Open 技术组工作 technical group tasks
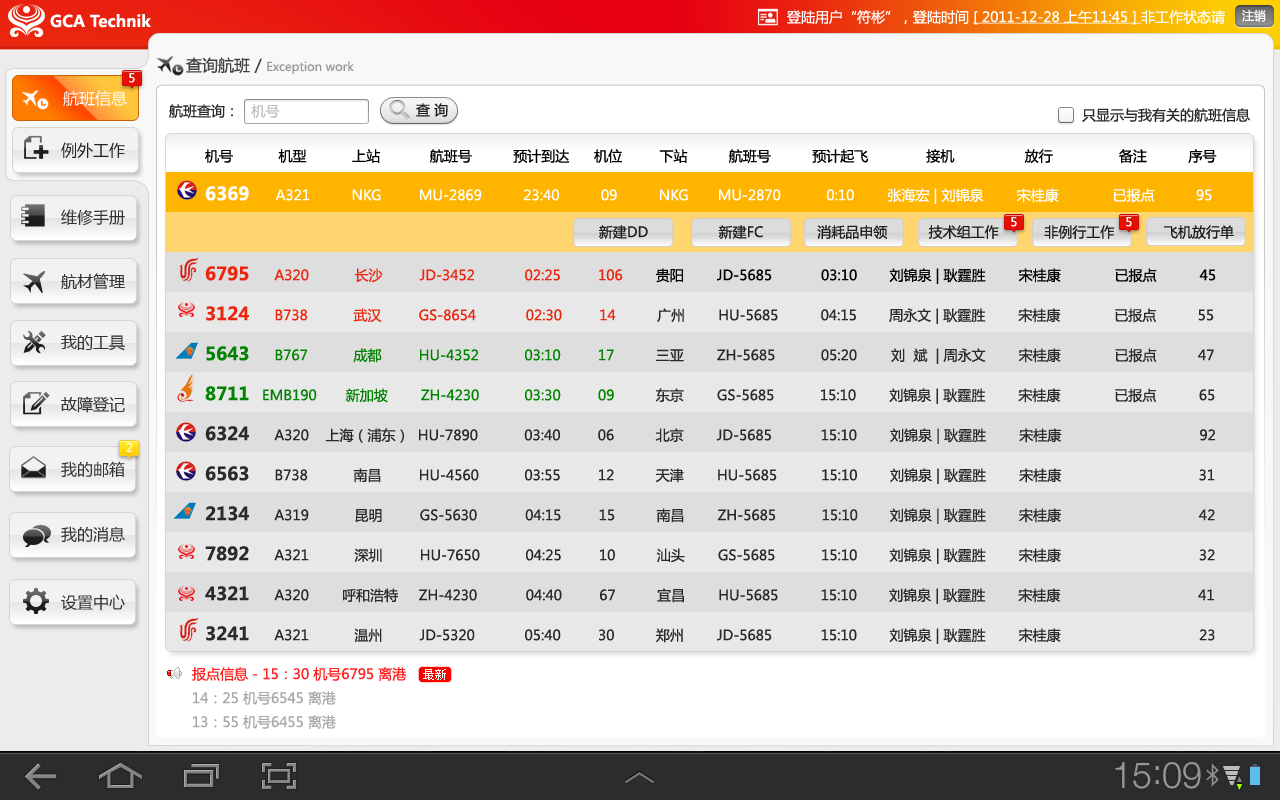This screenshot has width=1280, height=800. [x=967, y=232]
